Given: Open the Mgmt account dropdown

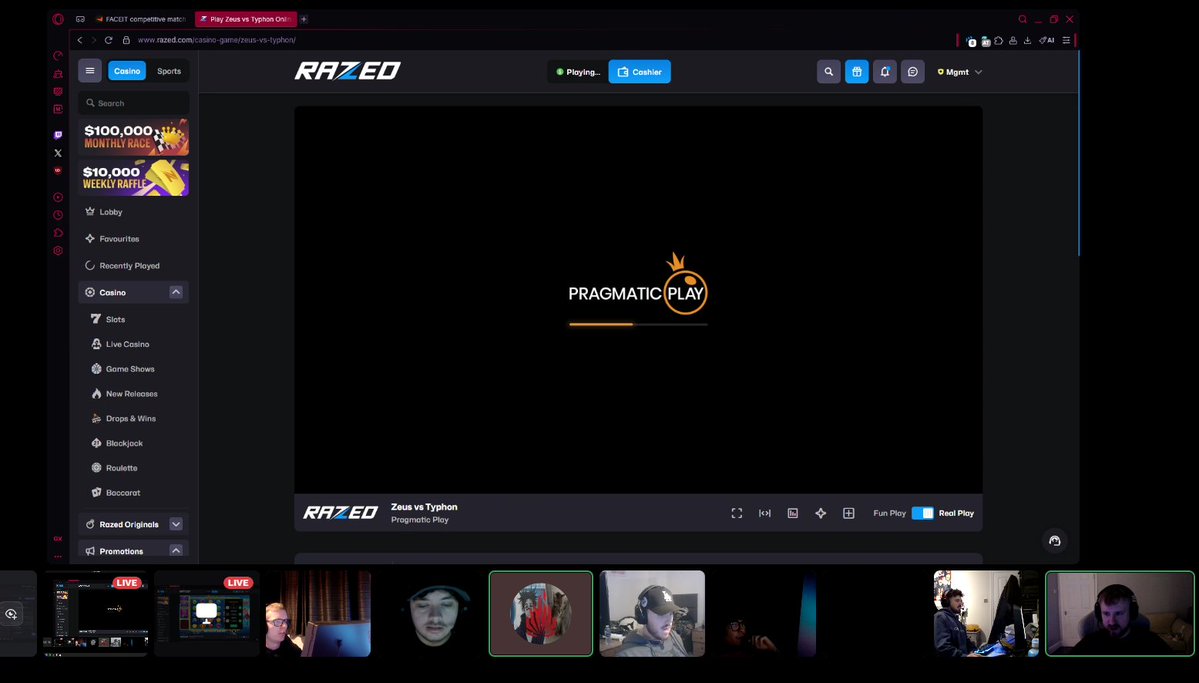Looking at the screenshot, I should (x=960, y=72).
